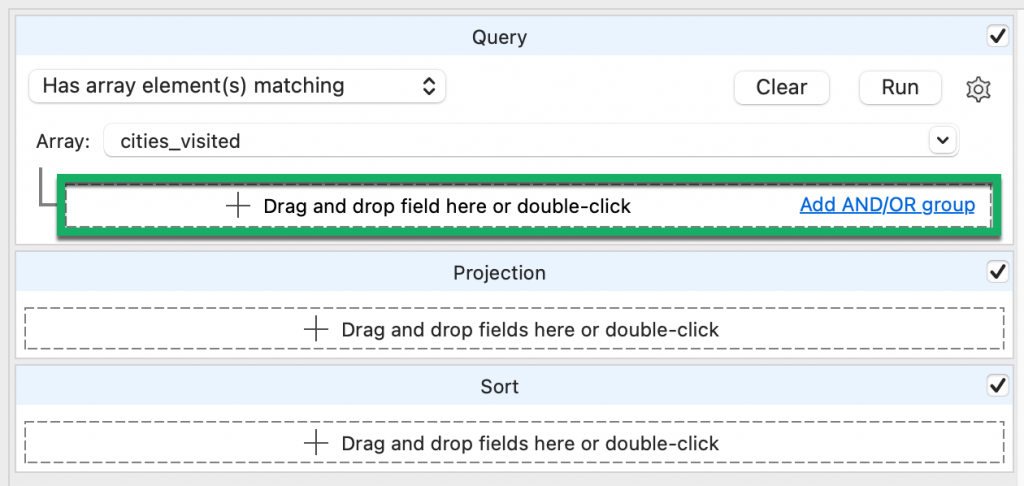Select the Projection section header
Image resolution: width=1024 pixels, height=486 pixels.
pos(499,273)
